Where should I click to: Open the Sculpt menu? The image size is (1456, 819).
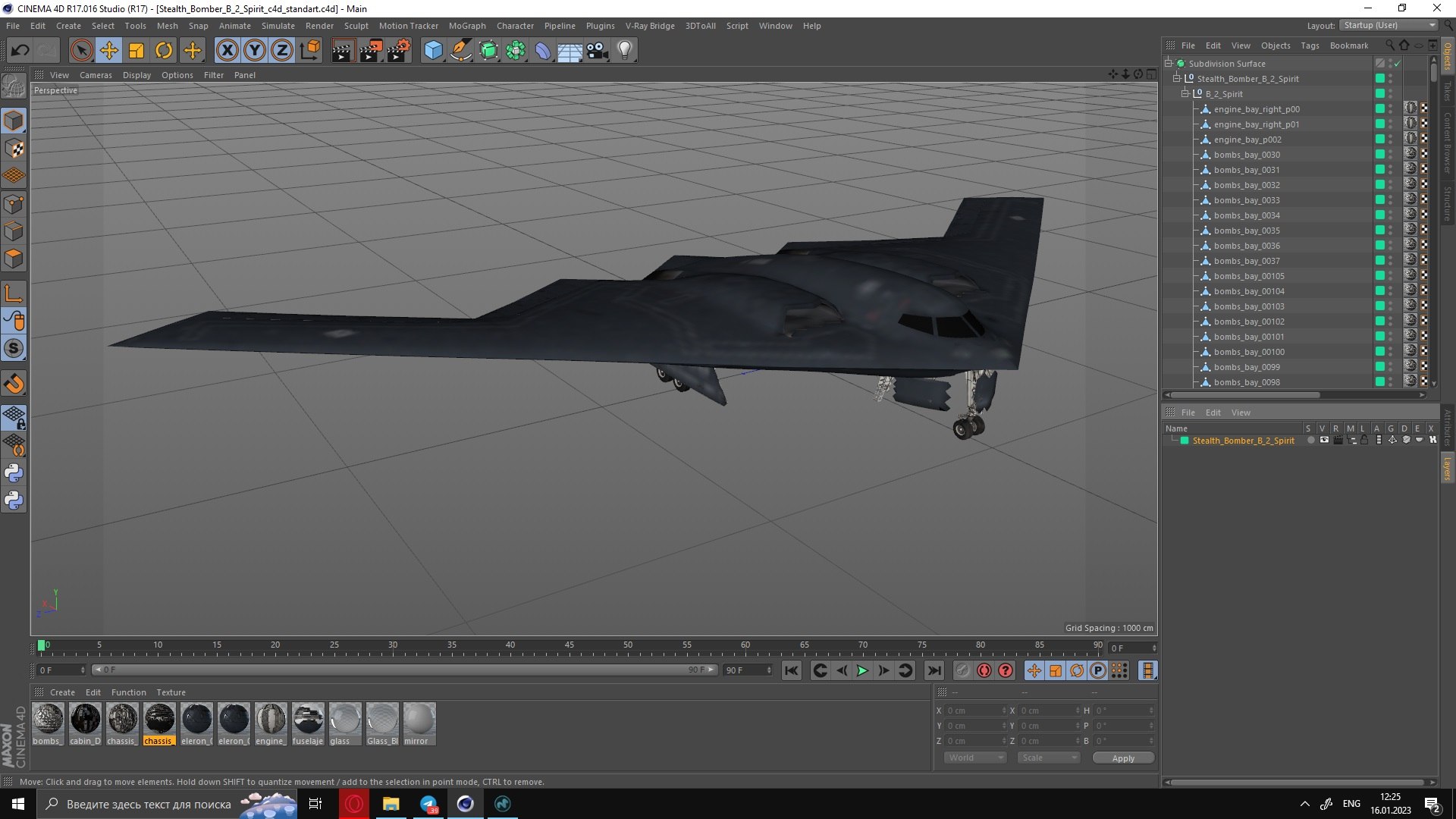(x=356, y=26)
